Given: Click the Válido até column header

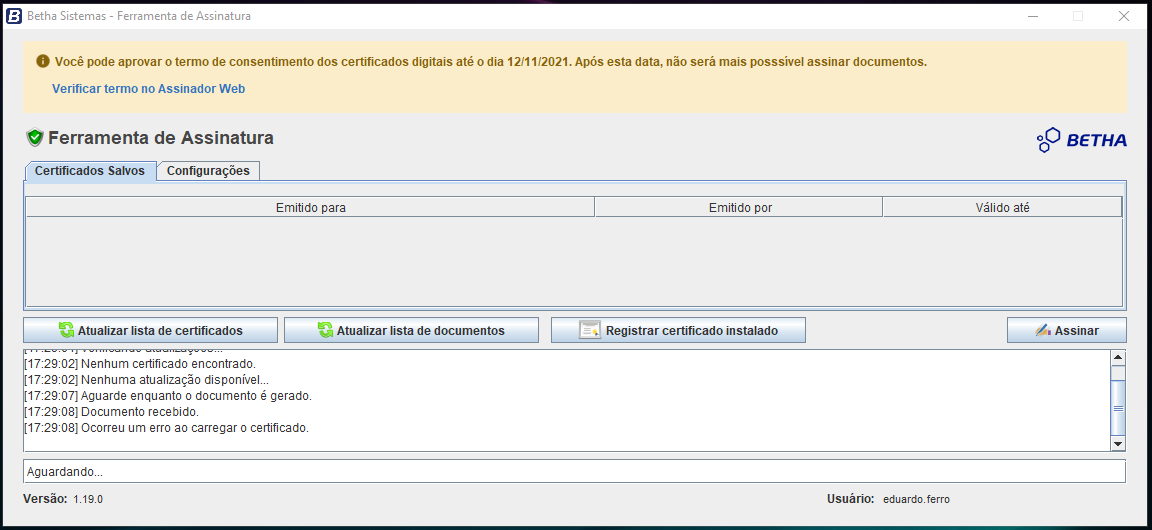Looking at the screenshot, I should 1002,208.
